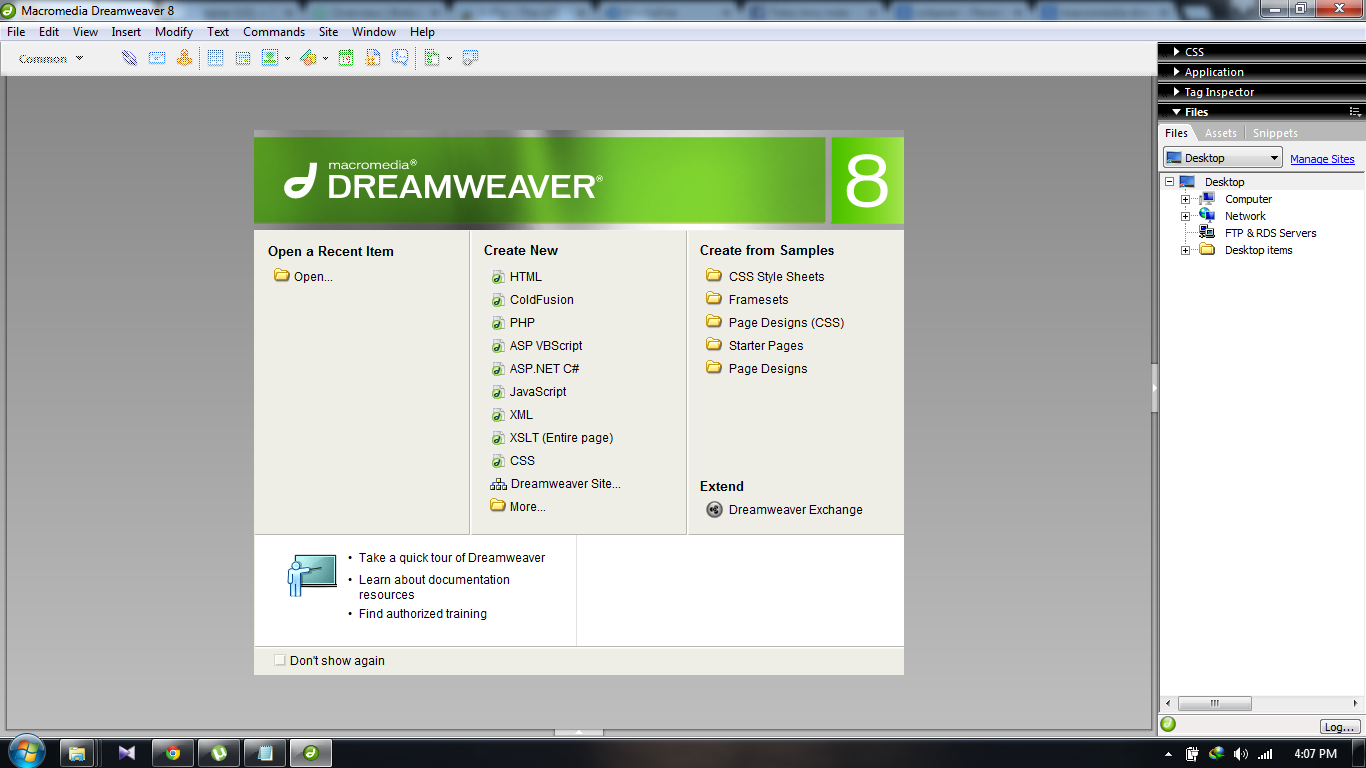1366x768 pixels.
Task: Click the Media icon in Insert bar
Action: tap(308, 58)
